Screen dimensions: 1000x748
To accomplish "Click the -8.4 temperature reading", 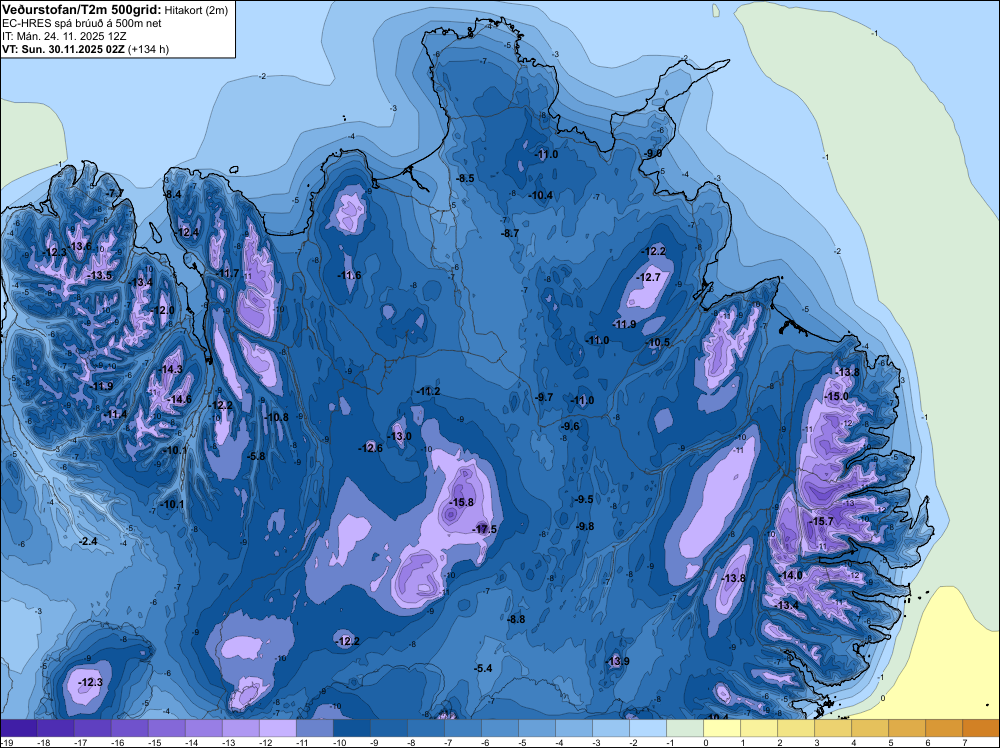I will (173, 194).
